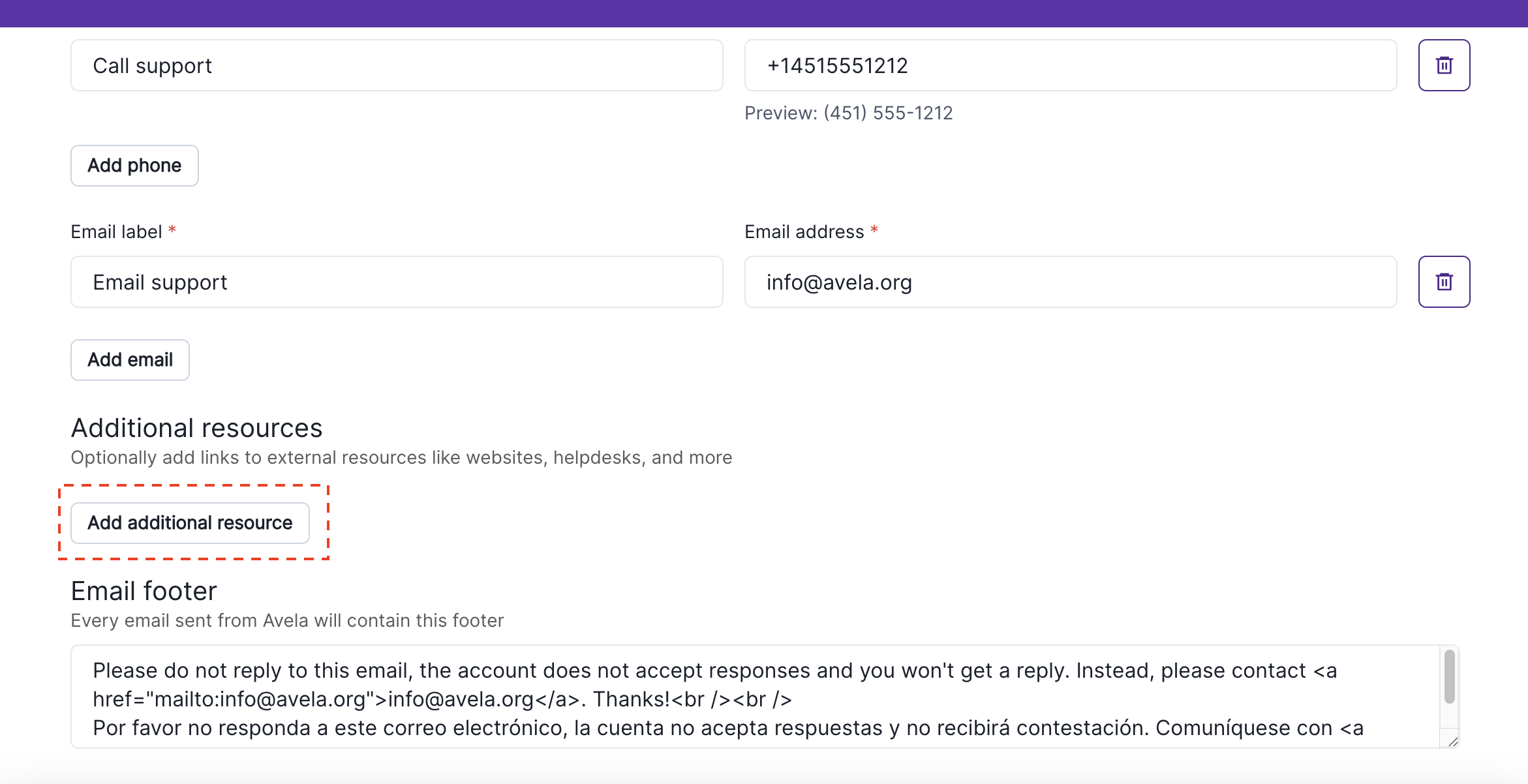This screenshot has height=784, width=1528.
Task: Click the Email footer heading
Action: point(144,592)
